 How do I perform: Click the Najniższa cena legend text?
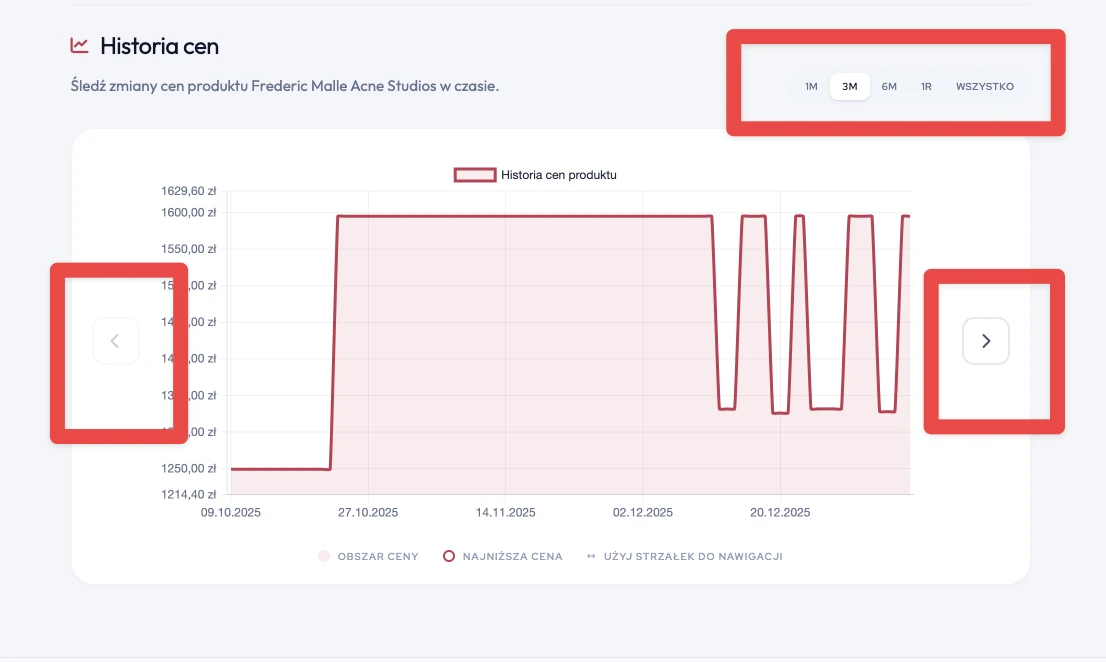pos(512,556)
